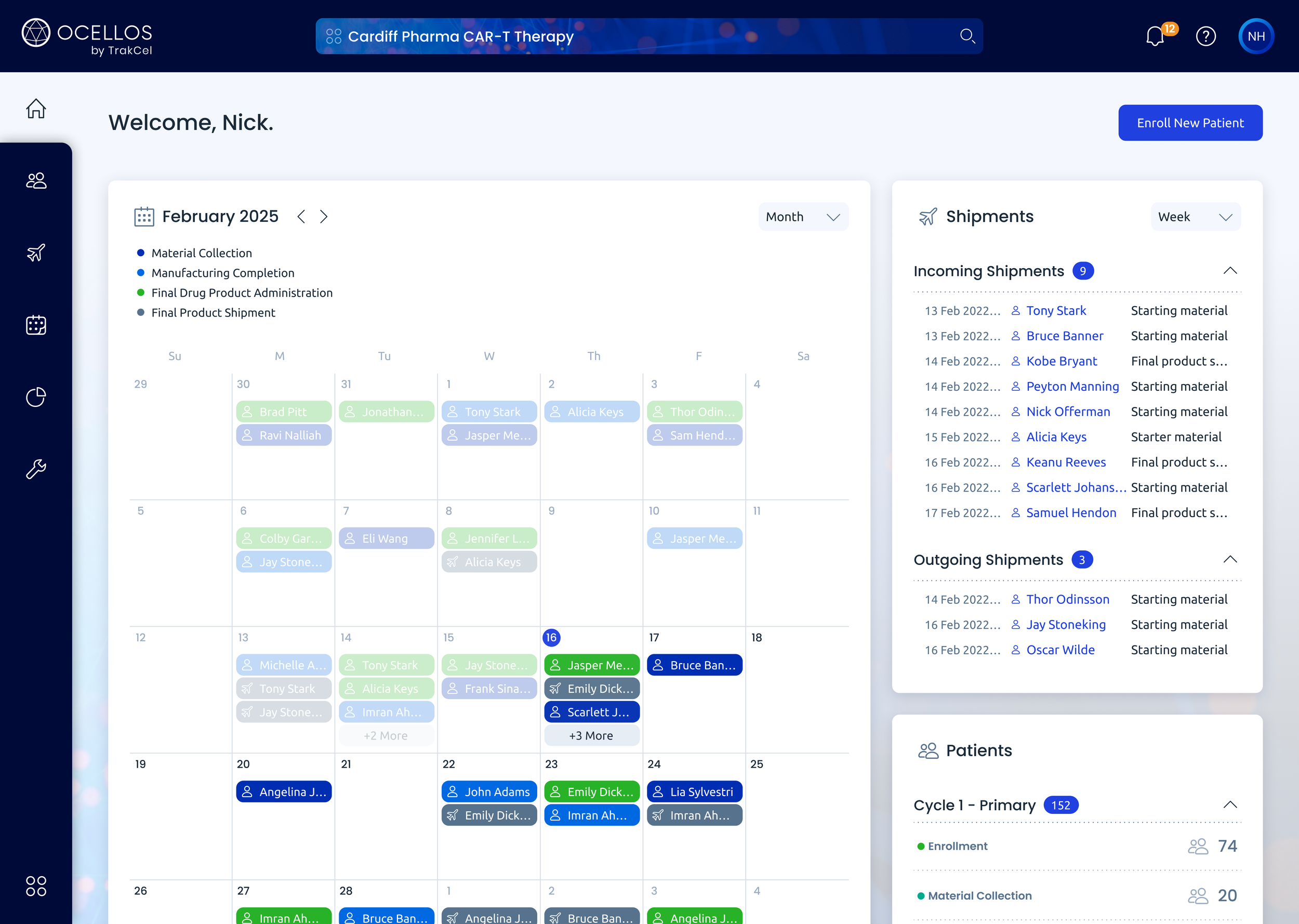Image resolution: width=1299 pixels, height=924 pixels.
Task: Expand +3 More events on the 16th
Action: tap(591, 736)
